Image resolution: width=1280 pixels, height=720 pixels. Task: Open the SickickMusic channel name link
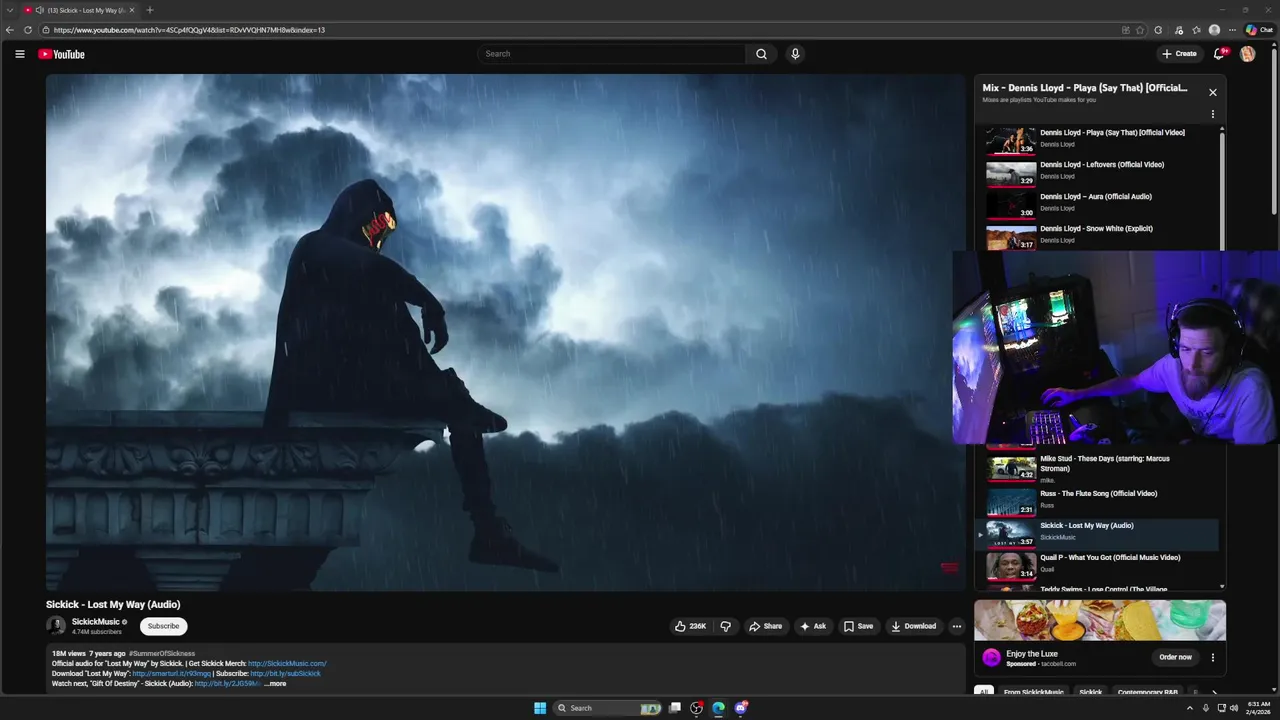[95, 622]
